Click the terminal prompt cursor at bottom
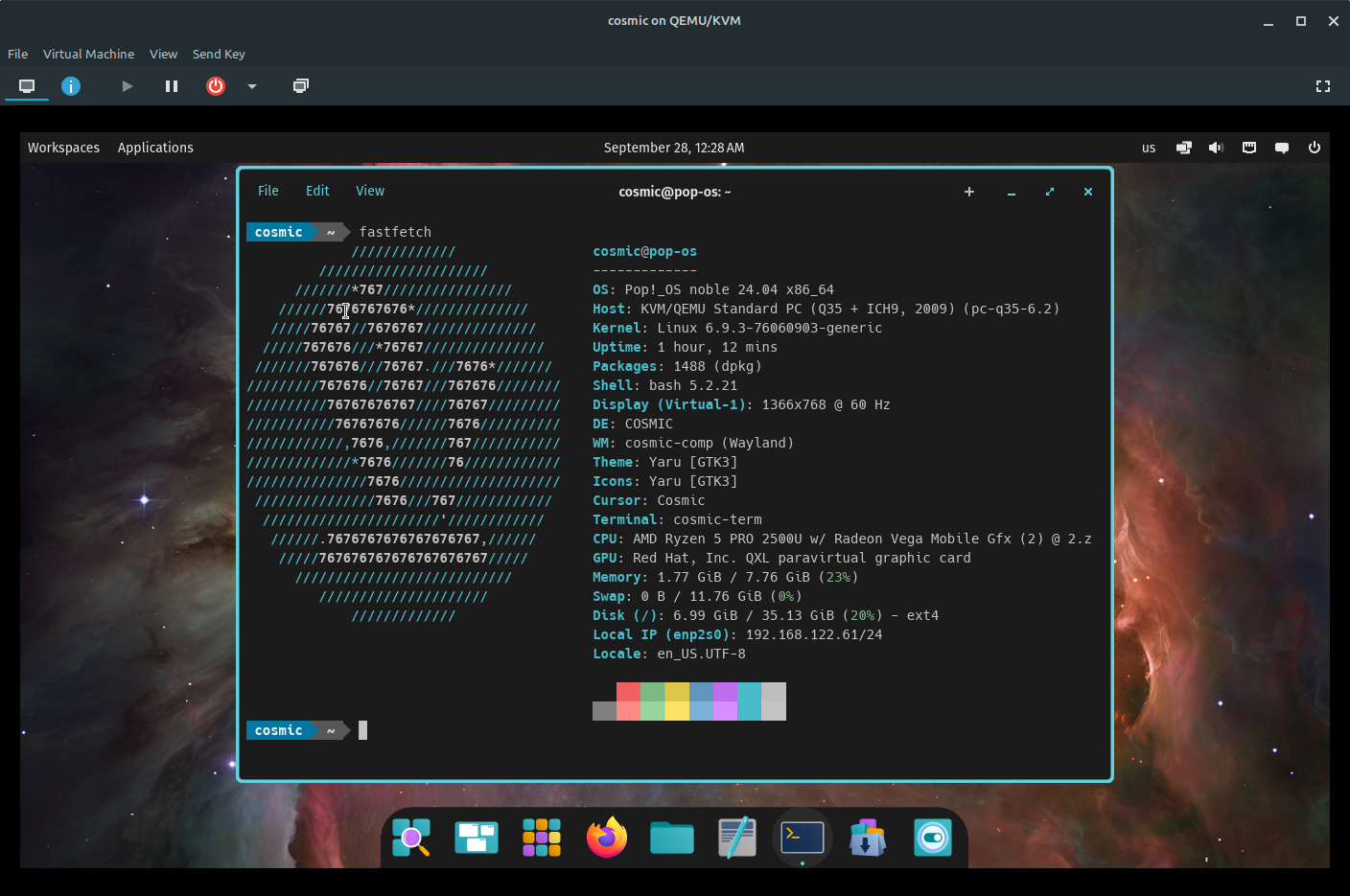The height and width of the screenshot is (896, 1350). pos(363,730)
